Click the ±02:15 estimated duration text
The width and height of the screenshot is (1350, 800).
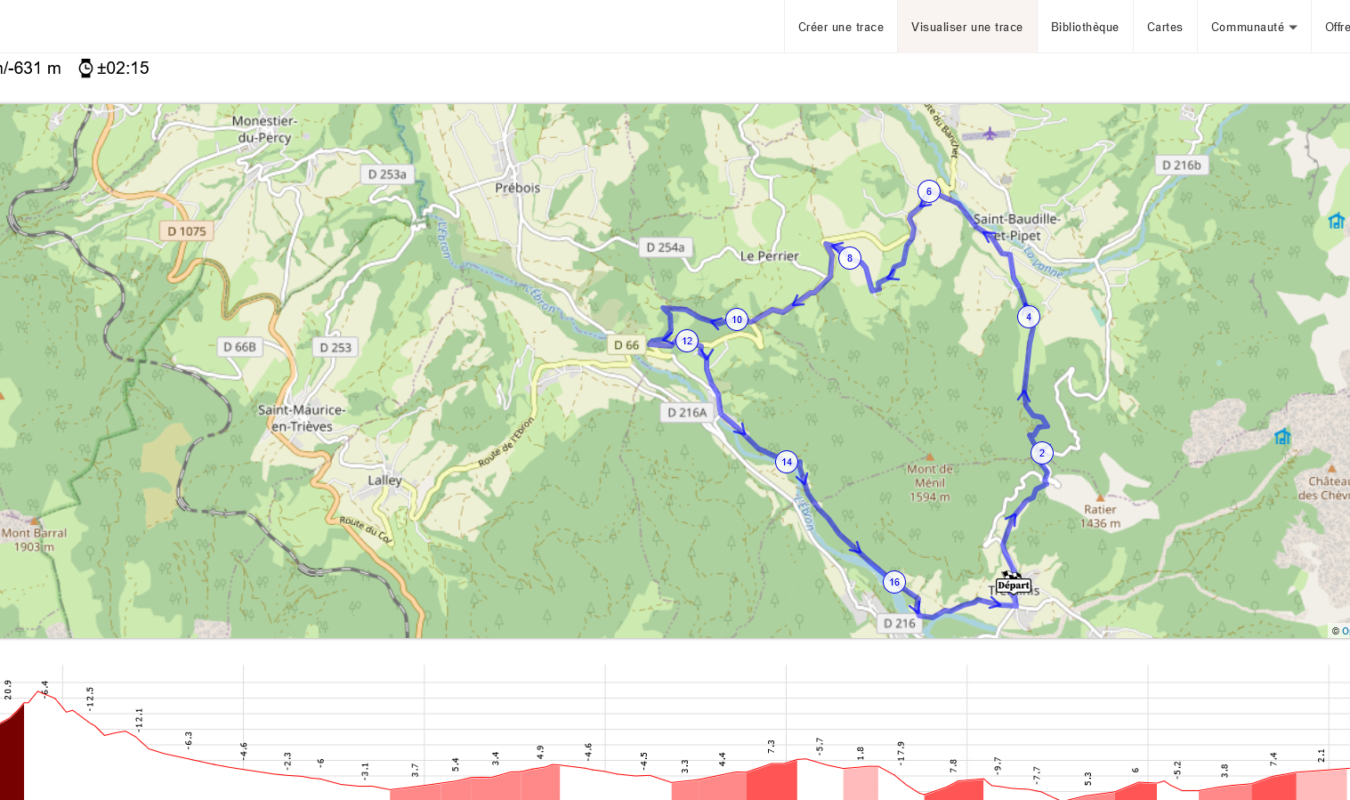(122, 68)
